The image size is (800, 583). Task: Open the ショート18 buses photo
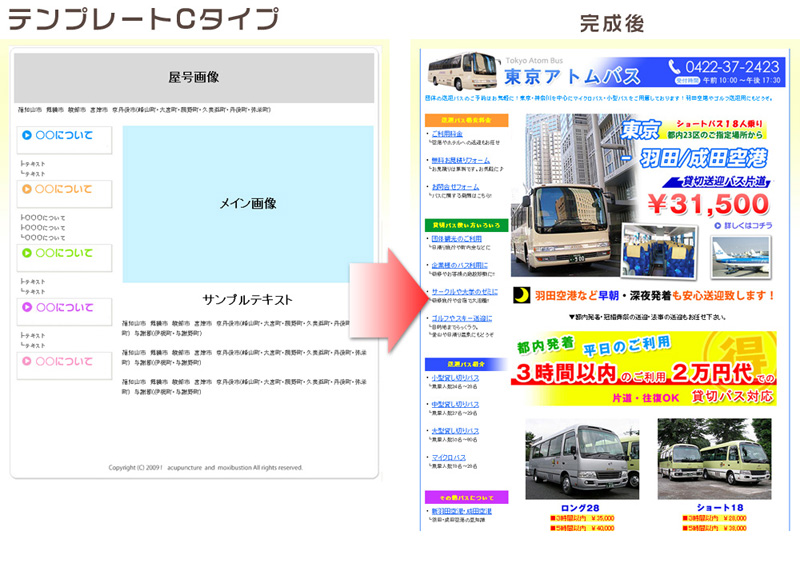[714, 459]
